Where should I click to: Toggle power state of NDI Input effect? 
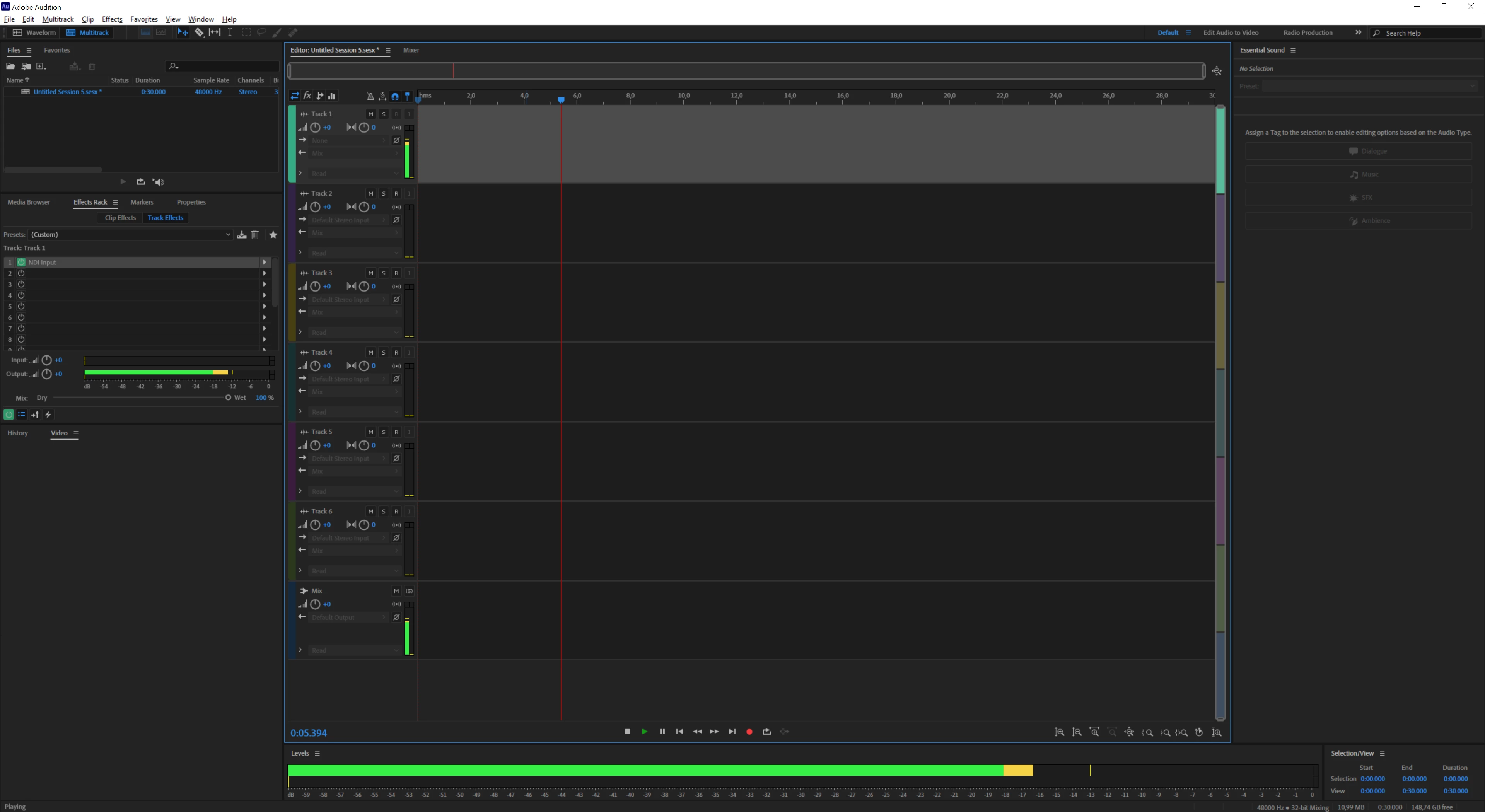(x=21, y=262)
